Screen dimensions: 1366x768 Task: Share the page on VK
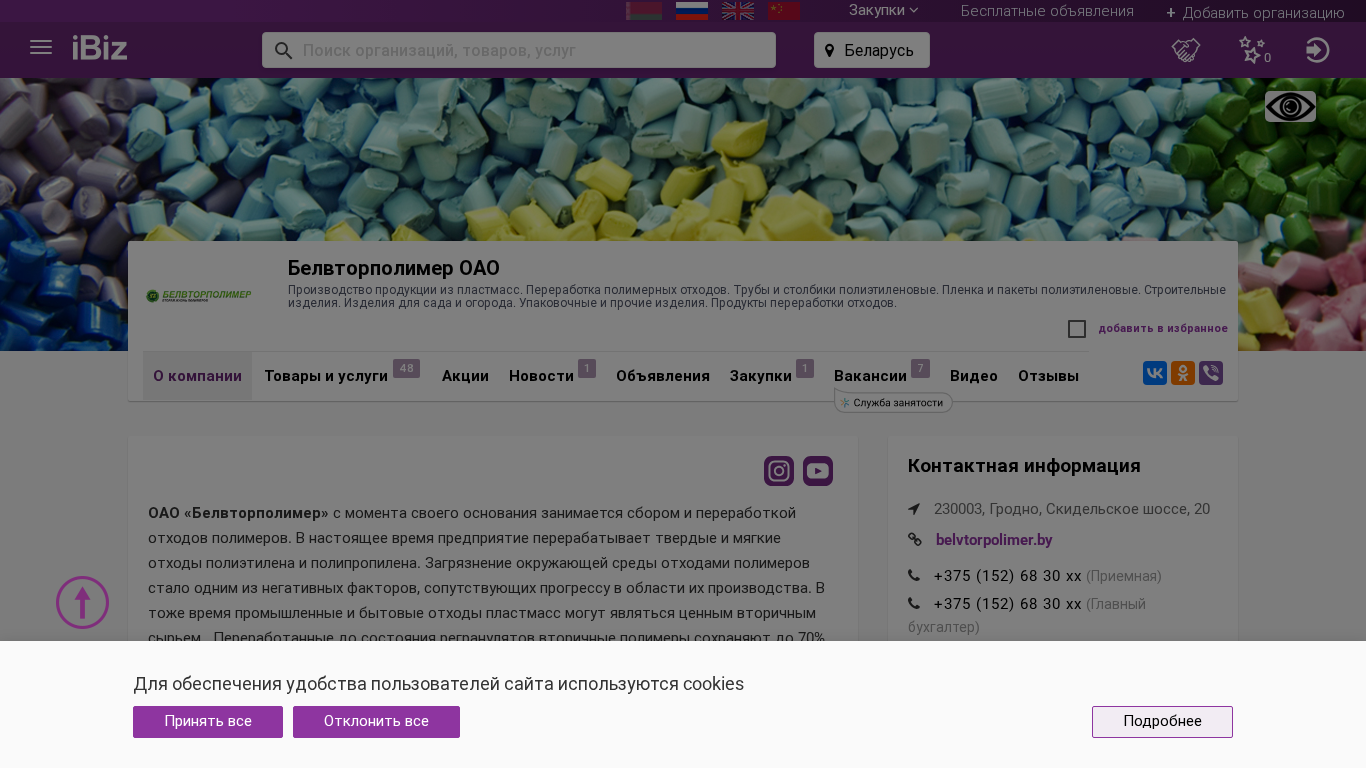[1155, 373]
